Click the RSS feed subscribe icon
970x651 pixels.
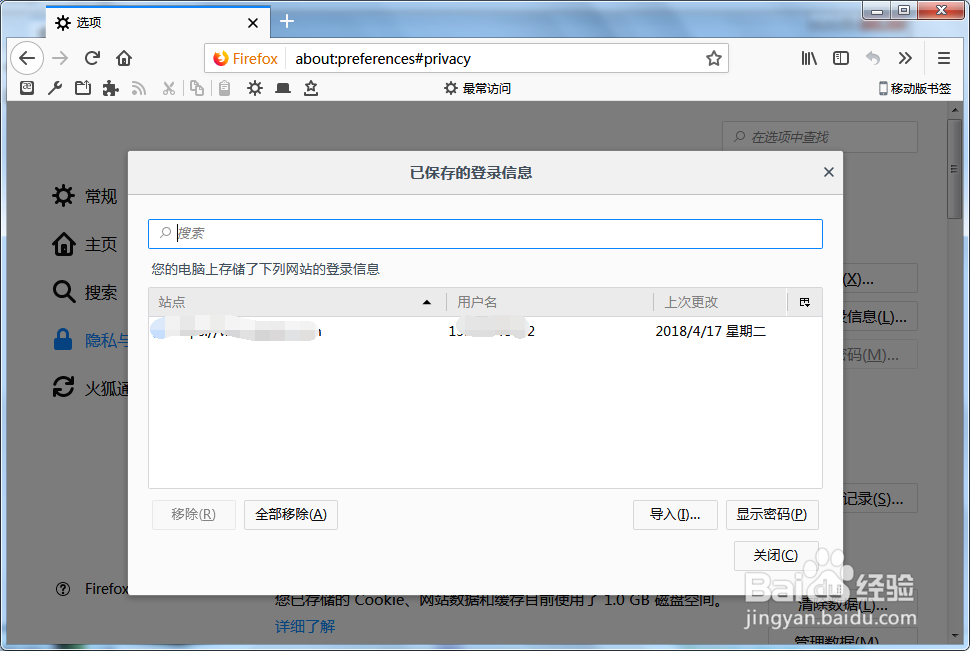point(139,88)
